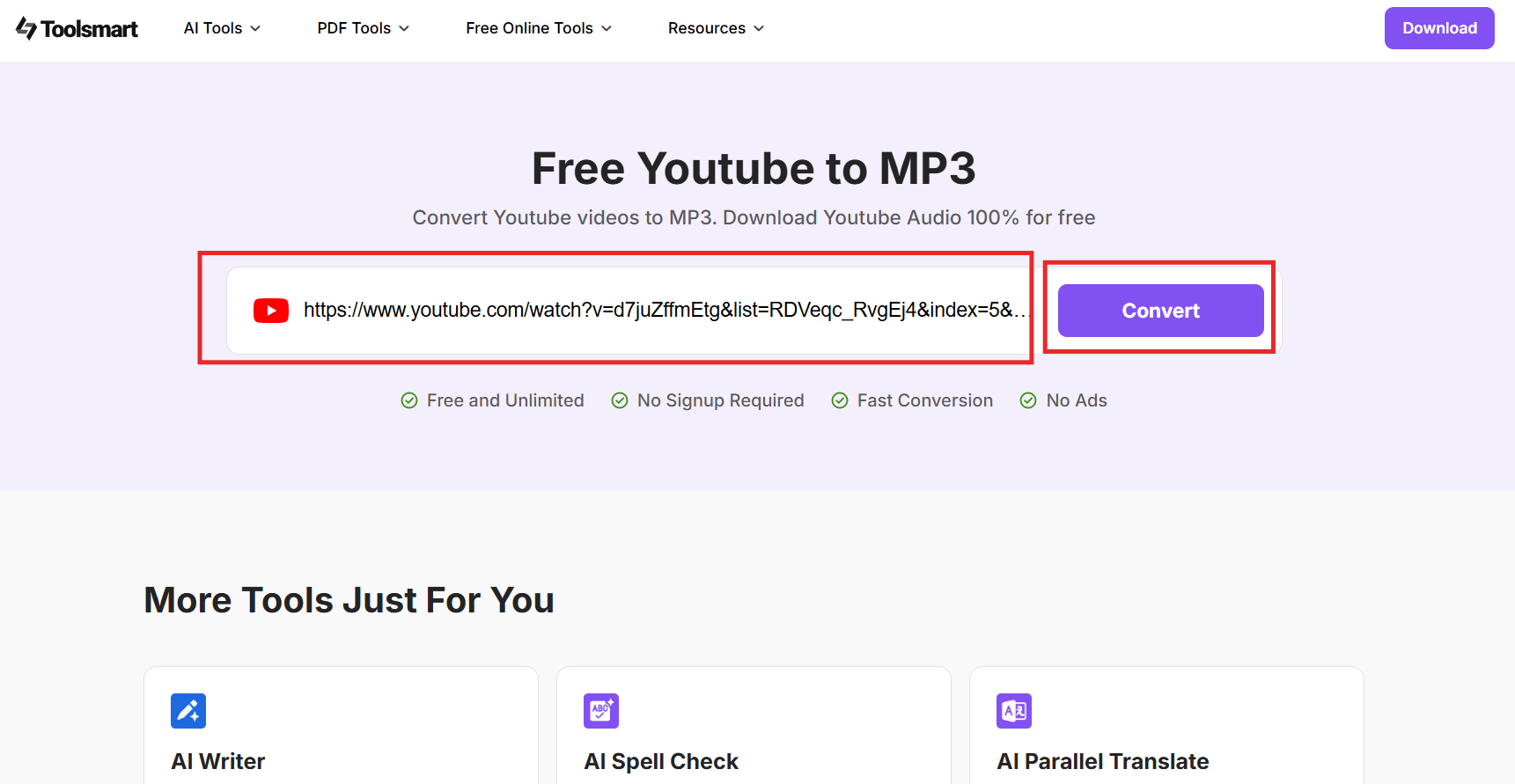
Task: Click the No Signup Required text
Action: (x=721, y=400)
